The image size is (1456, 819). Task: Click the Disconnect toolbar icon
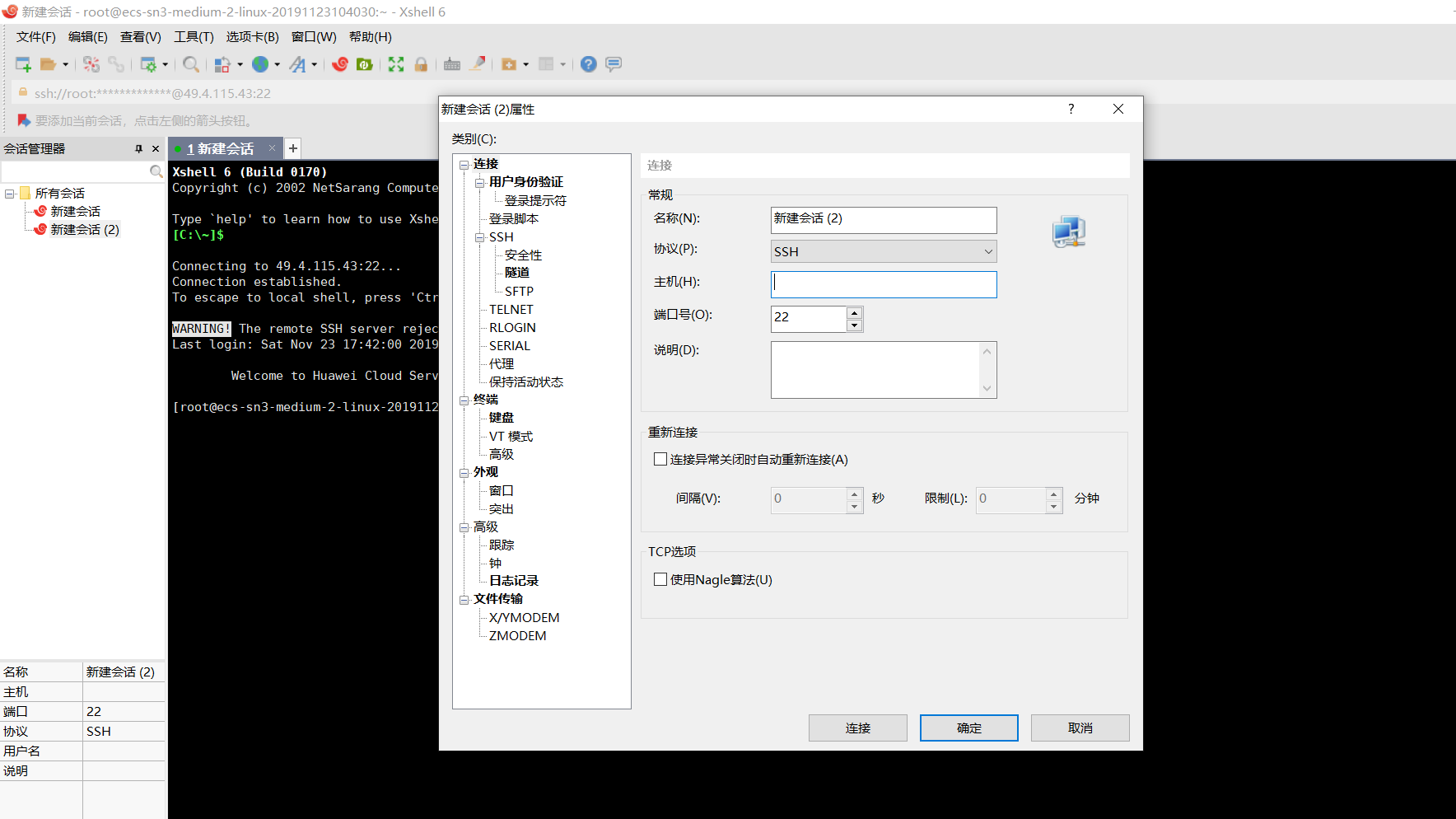click(91, 64)
